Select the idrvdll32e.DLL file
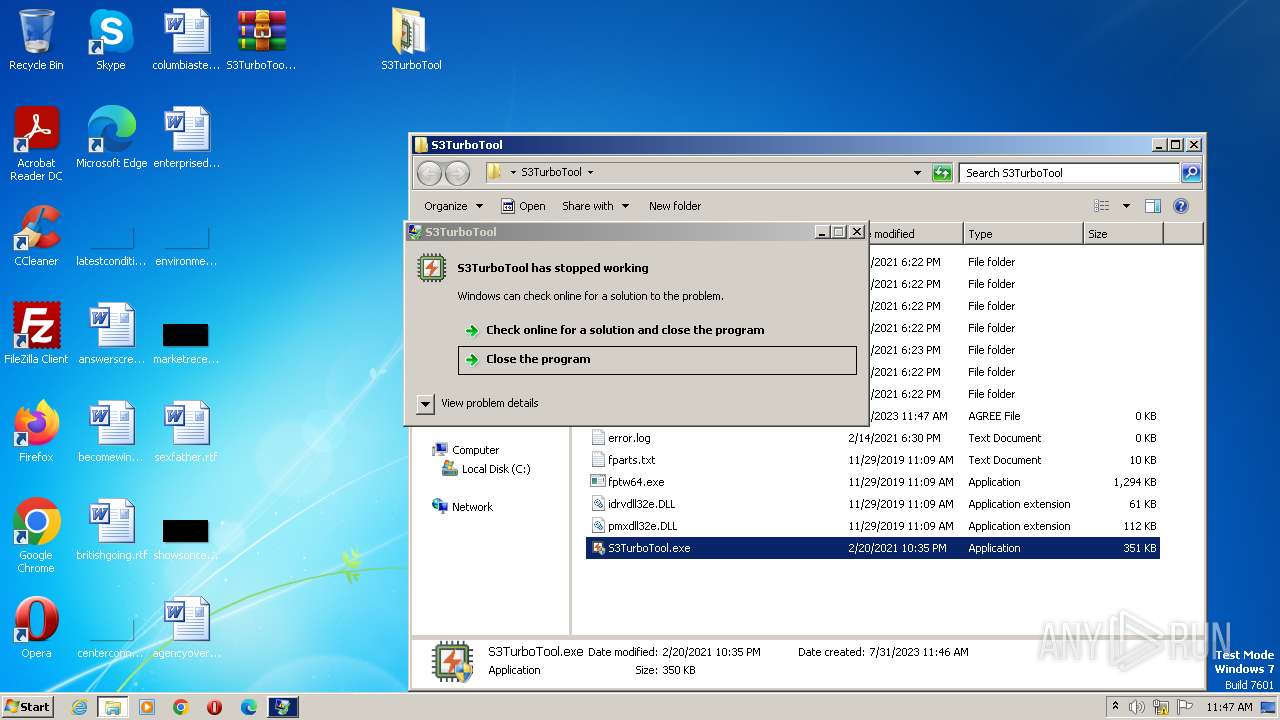The image size is (1280, 720). [x=873, y=504]
